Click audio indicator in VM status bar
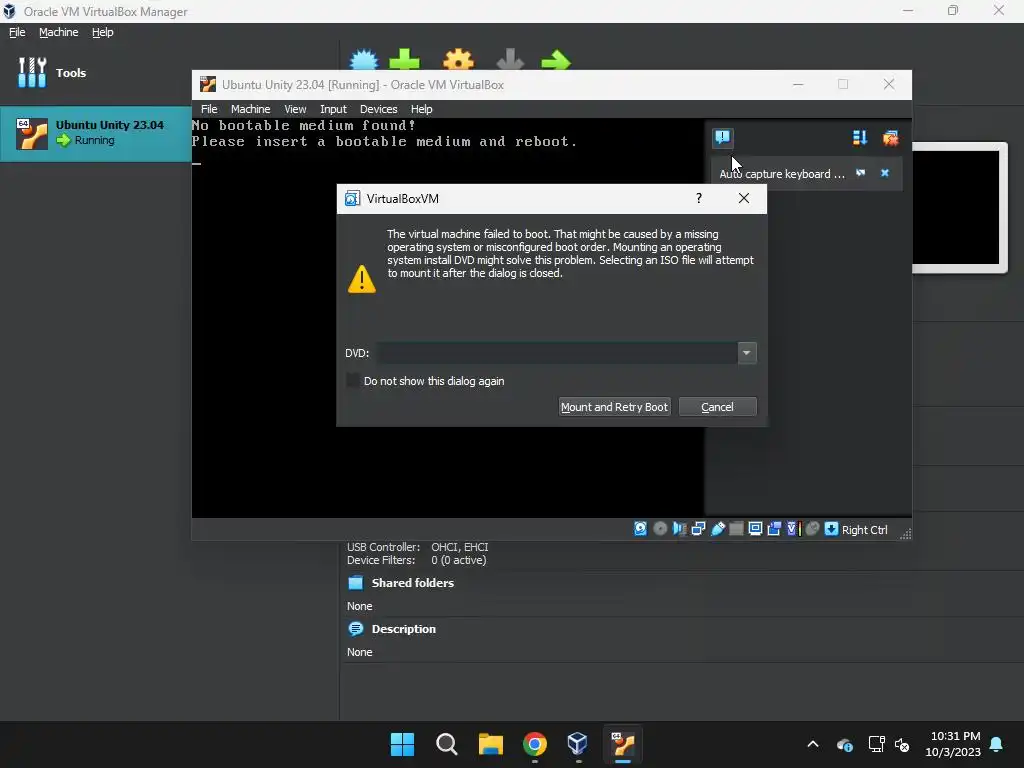The width and height of the screenshot is (1024, 768). click(679, 529)
